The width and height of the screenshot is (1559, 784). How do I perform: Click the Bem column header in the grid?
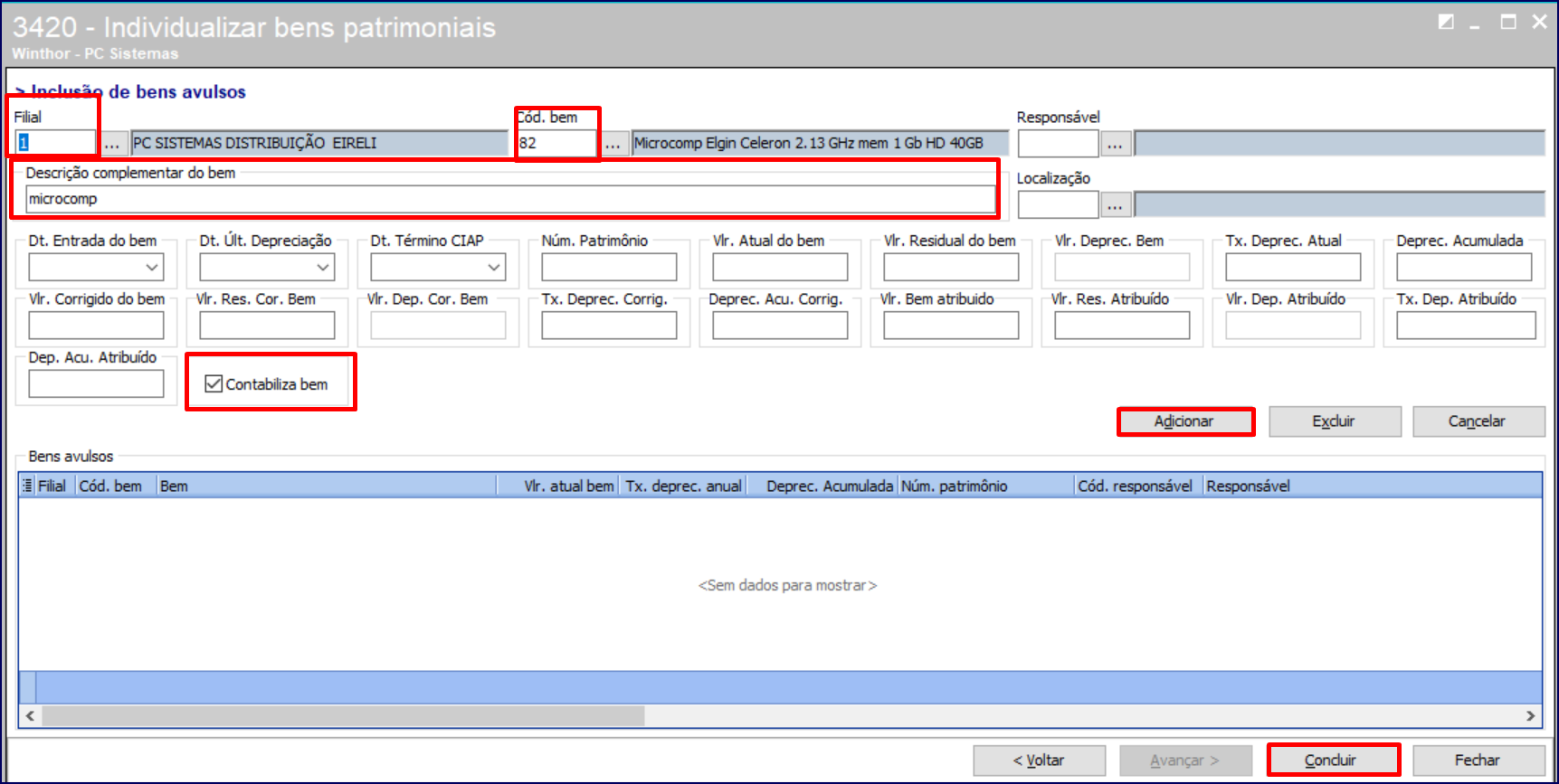(327, 486)
